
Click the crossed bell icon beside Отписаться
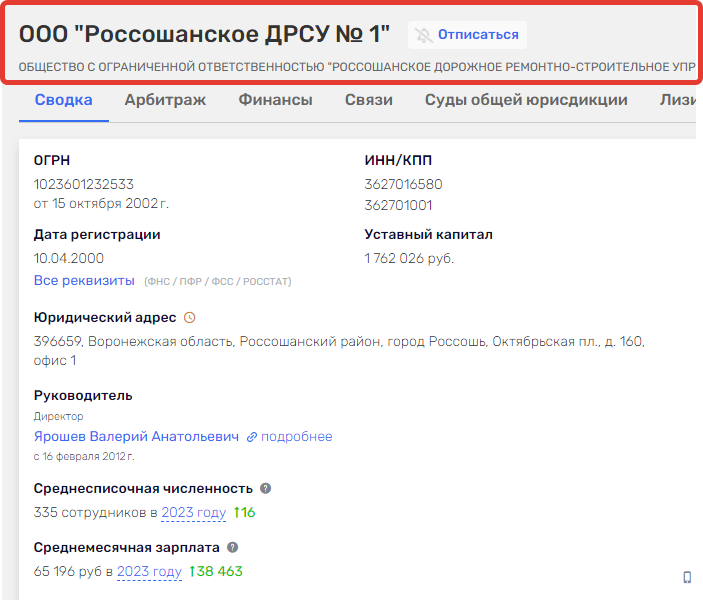click(423, 35)
